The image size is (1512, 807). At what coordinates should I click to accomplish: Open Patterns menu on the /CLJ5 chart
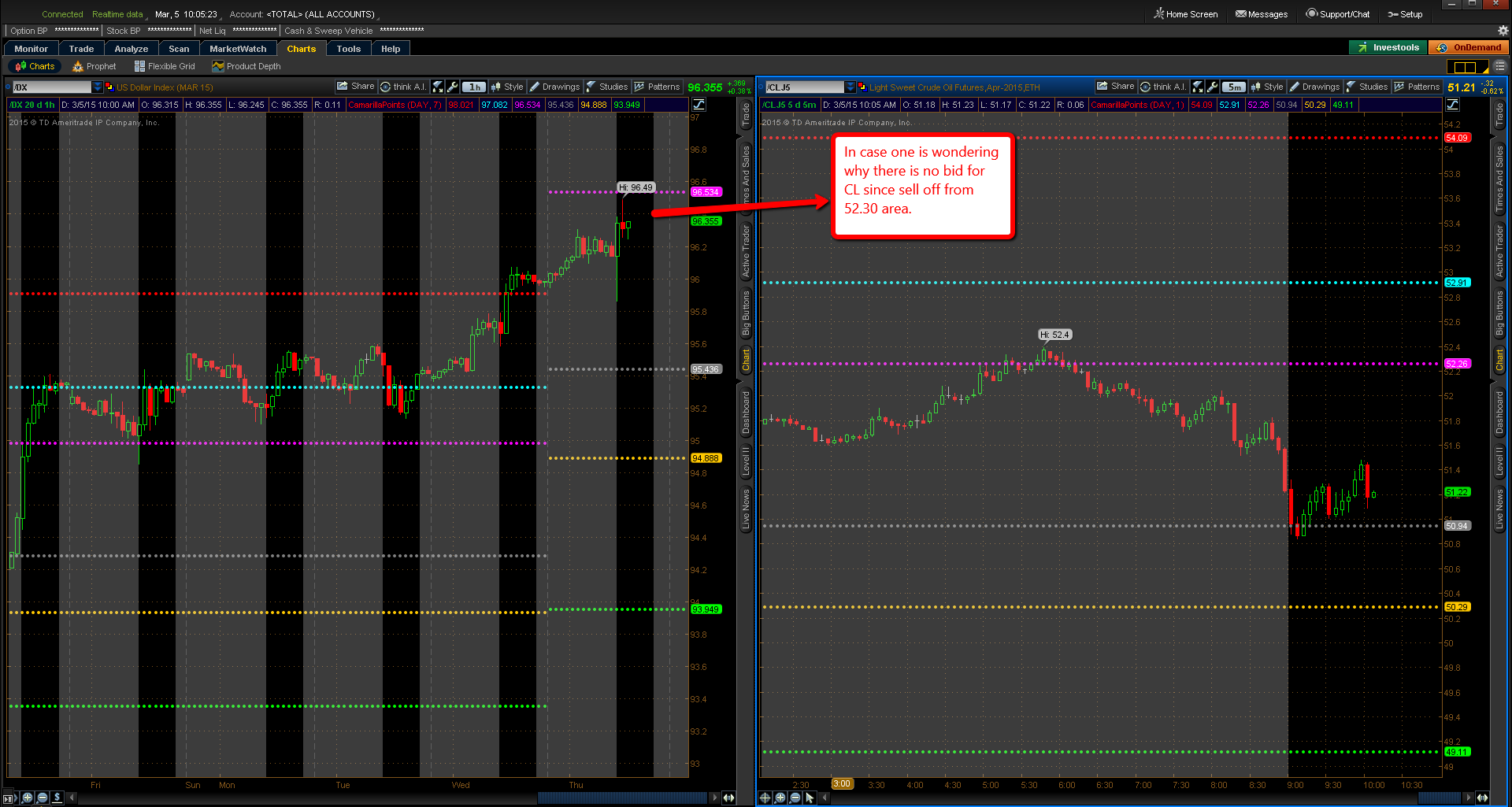1417,87
